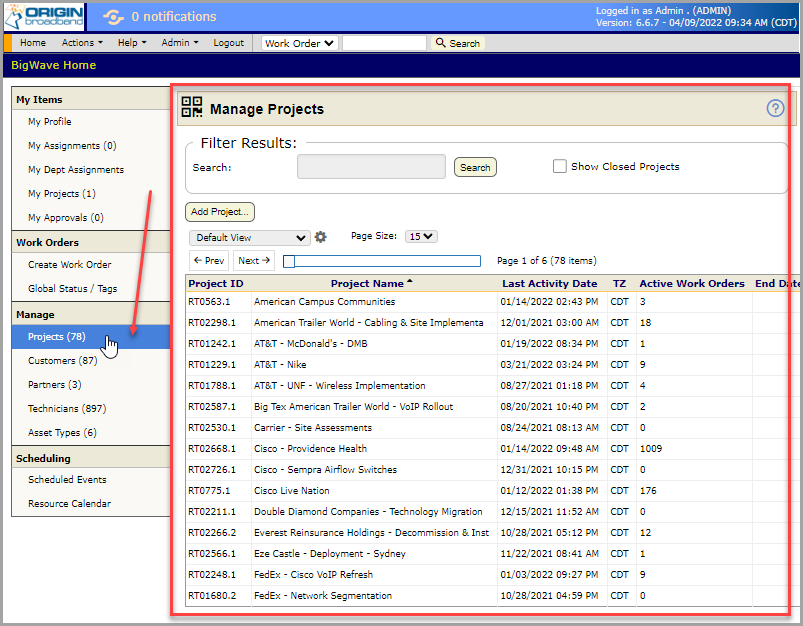The height and width of the screenshot is (626, 803).
Task: Select Carrier - Site Assessments project
Action: (x=313, y=428)
